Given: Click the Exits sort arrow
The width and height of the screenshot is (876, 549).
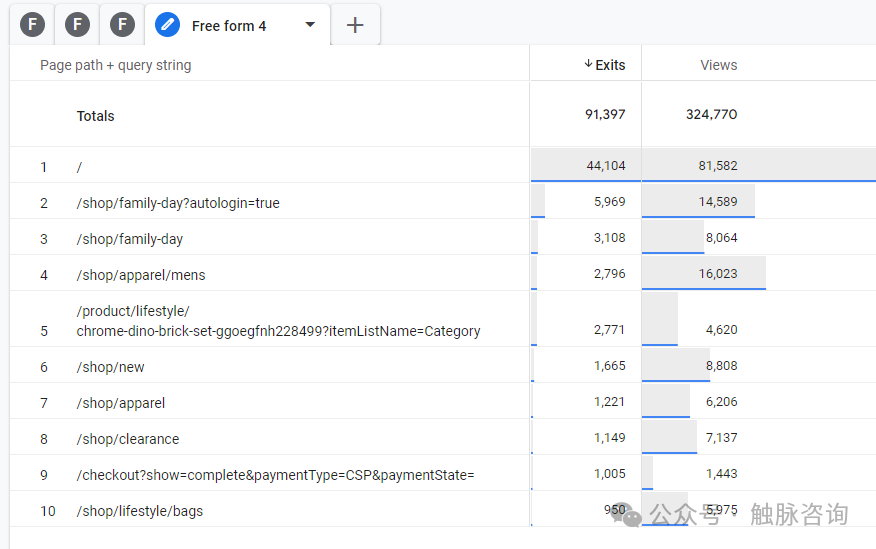Looking at the screenshot, I should tap(588, 64).
